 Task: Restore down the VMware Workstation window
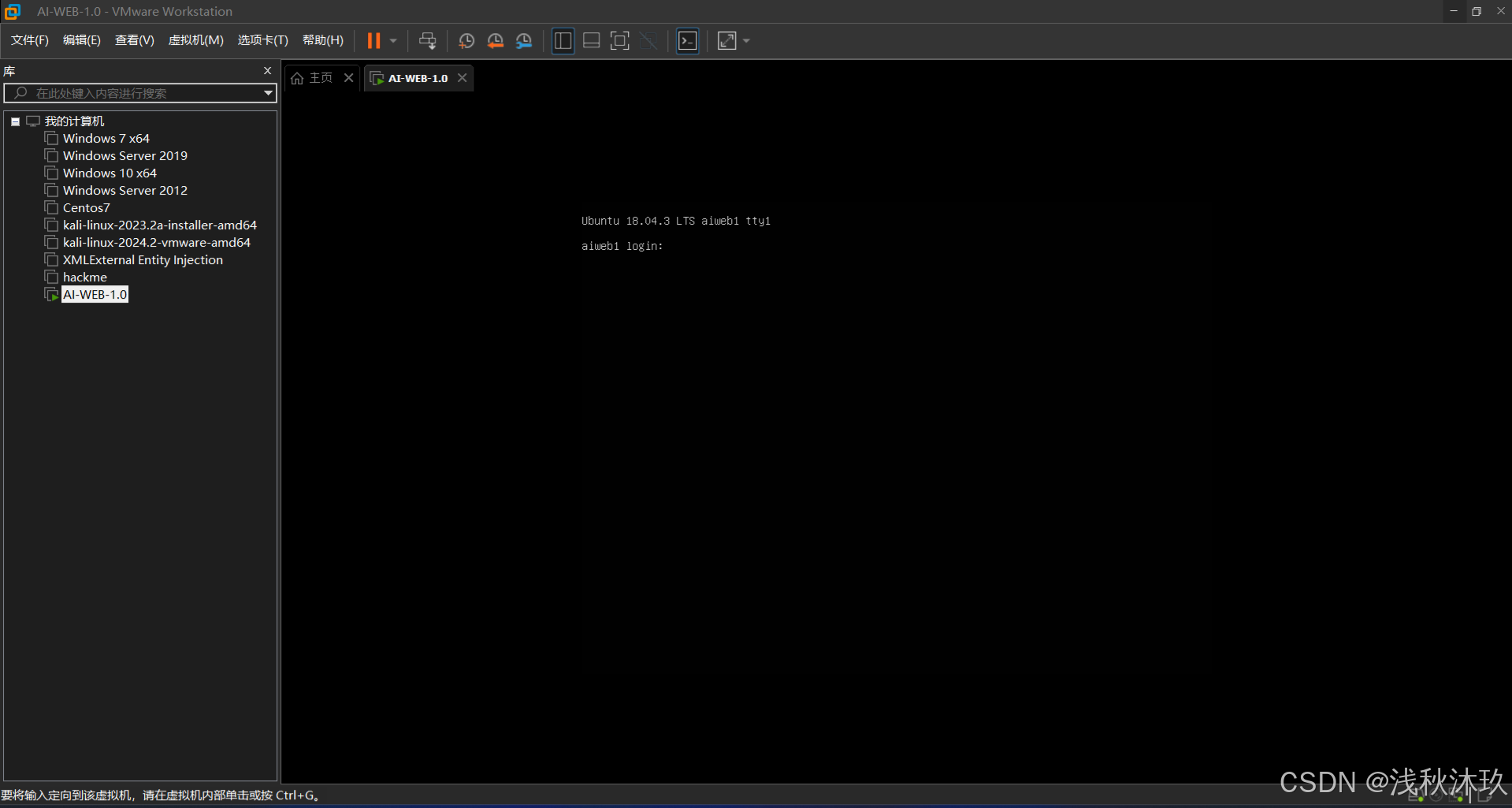point(1477,11)
